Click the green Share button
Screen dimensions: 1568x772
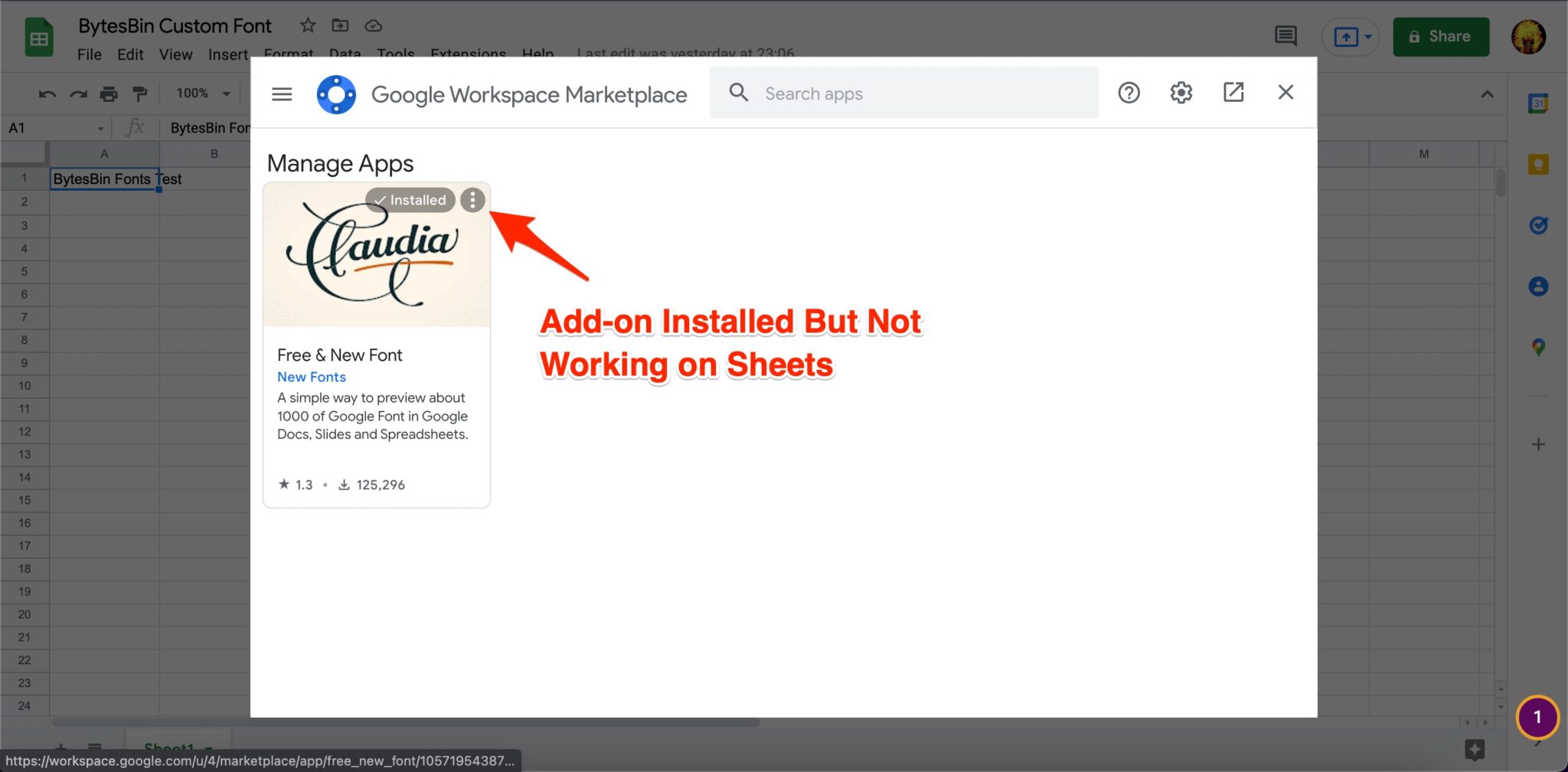(1440, 37)
